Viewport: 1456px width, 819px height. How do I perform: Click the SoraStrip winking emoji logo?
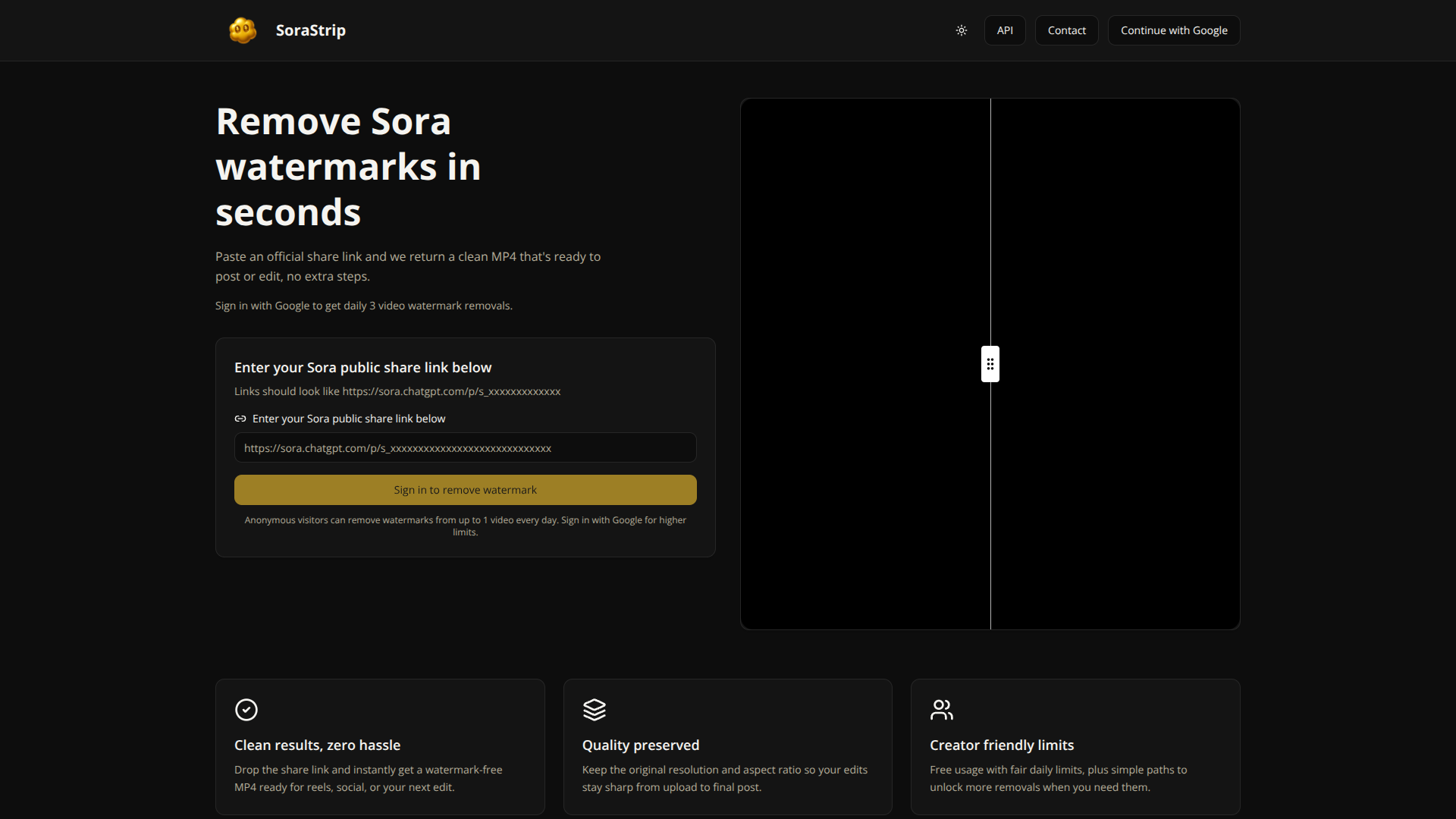[242, 30]
